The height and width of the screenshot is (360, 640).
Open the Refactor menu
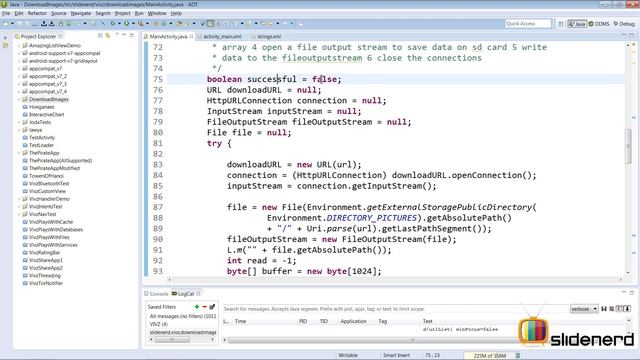(x=37, y=13)
